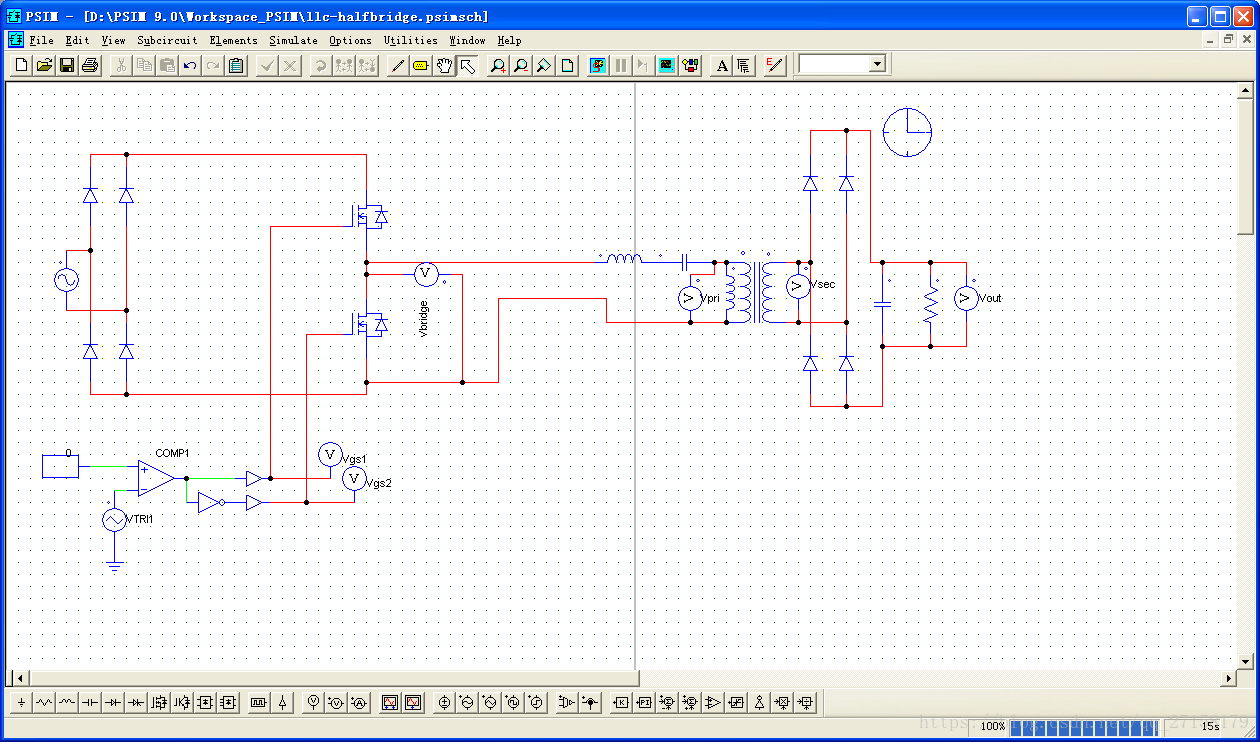Pick DC voltage source from bottom toolbar
The height and width of the screenshot is (742, 1260).
(445, 703)
